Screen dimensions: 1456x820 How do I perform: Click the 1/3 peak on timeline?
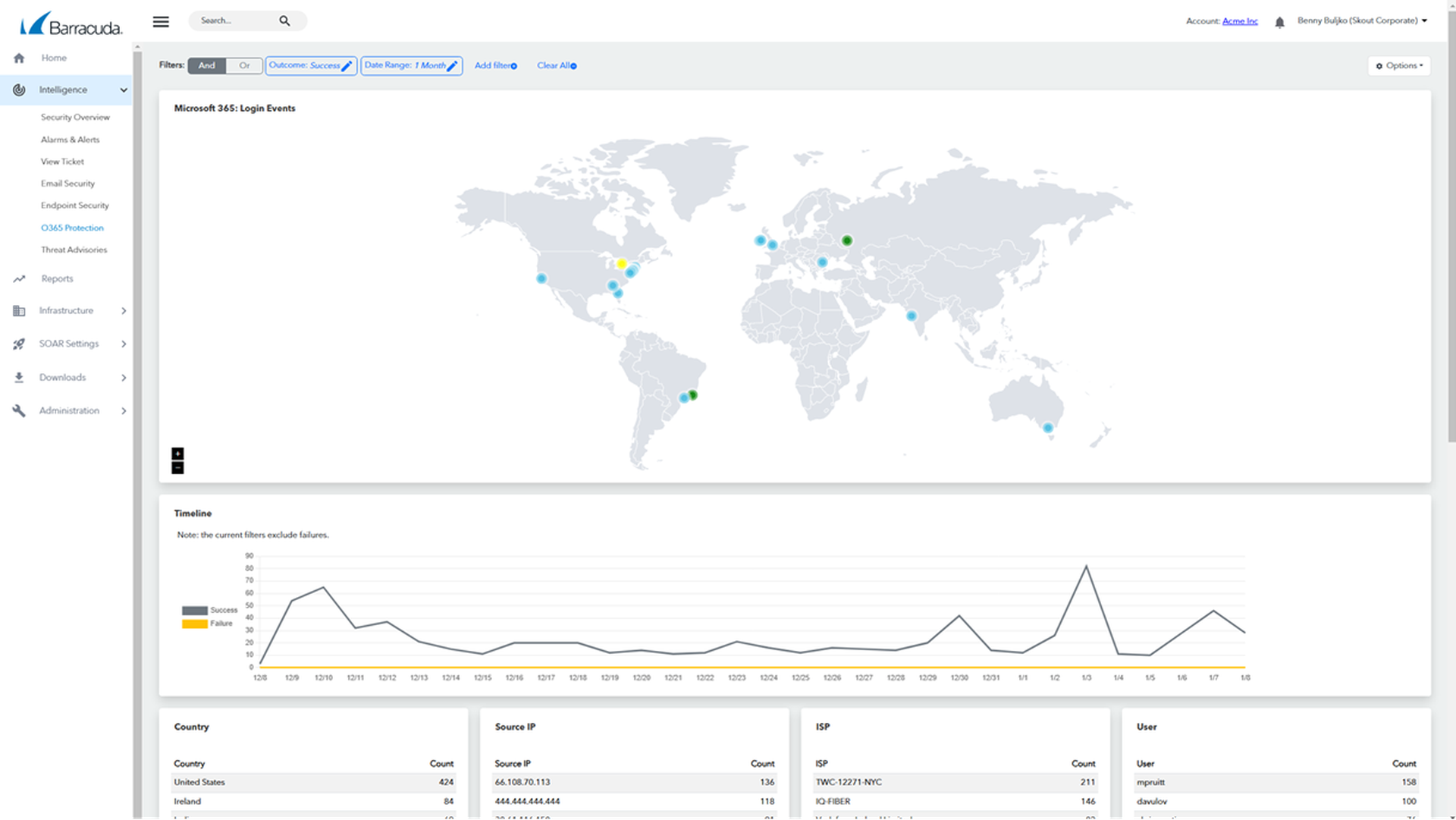1086,566
